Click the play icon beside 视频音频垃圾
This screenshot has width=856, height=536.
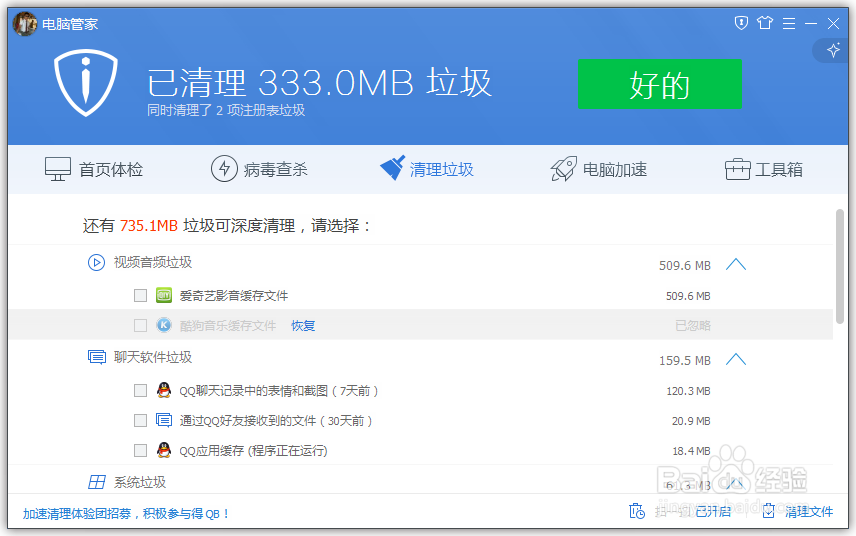pos(97,263)
